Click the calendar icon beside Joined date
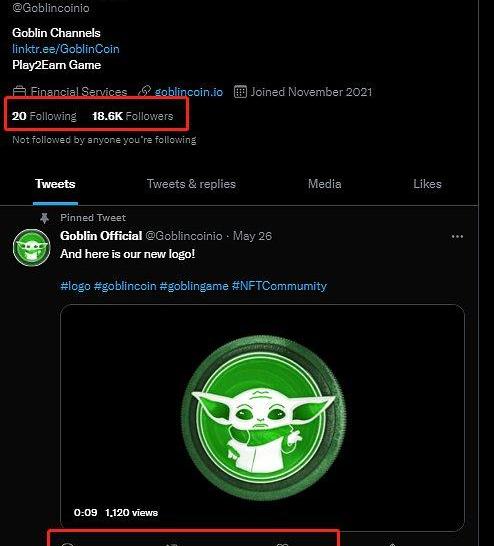 click(x=240, y=92)
